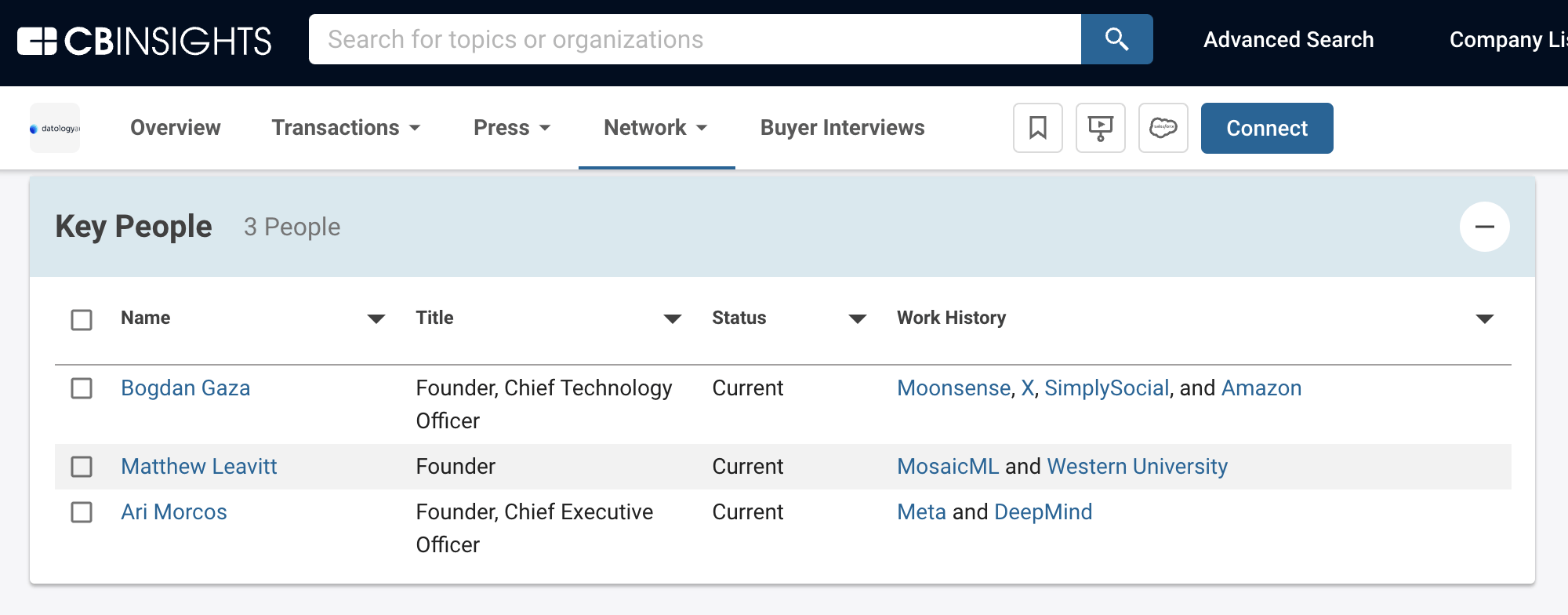Viewport: 1568px width, 615px height.
Task: Check the box for Bogdan Gaza
Action: coord(82,388)
